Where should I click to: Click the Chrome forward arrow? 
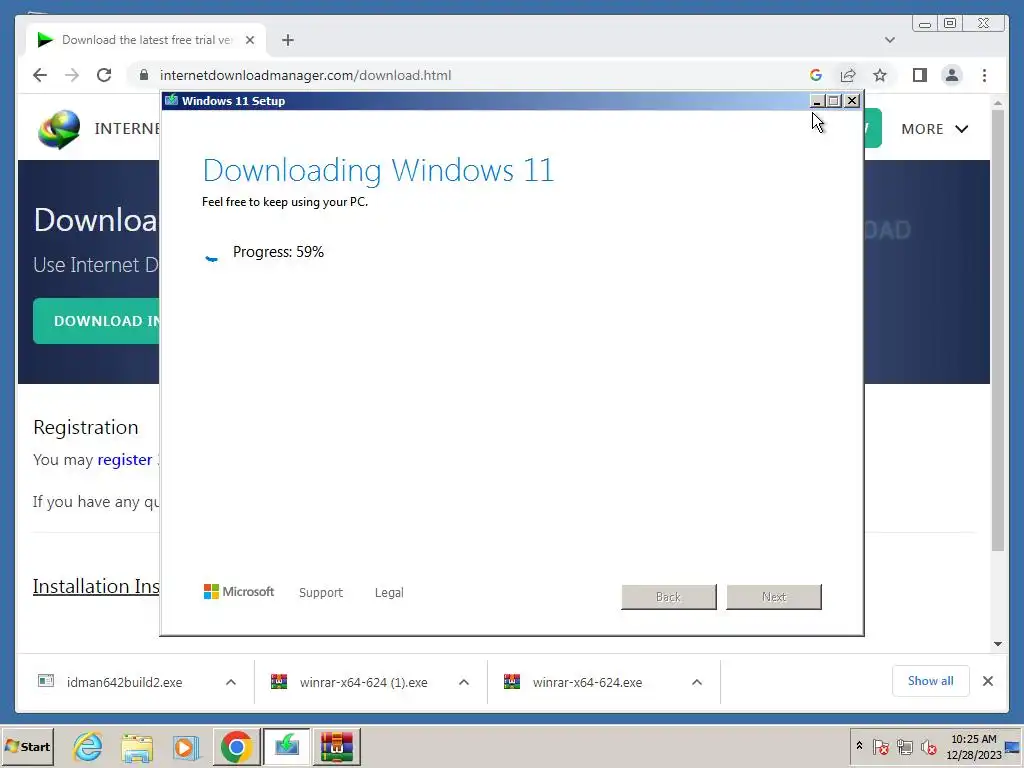click(x=72, y=75)
